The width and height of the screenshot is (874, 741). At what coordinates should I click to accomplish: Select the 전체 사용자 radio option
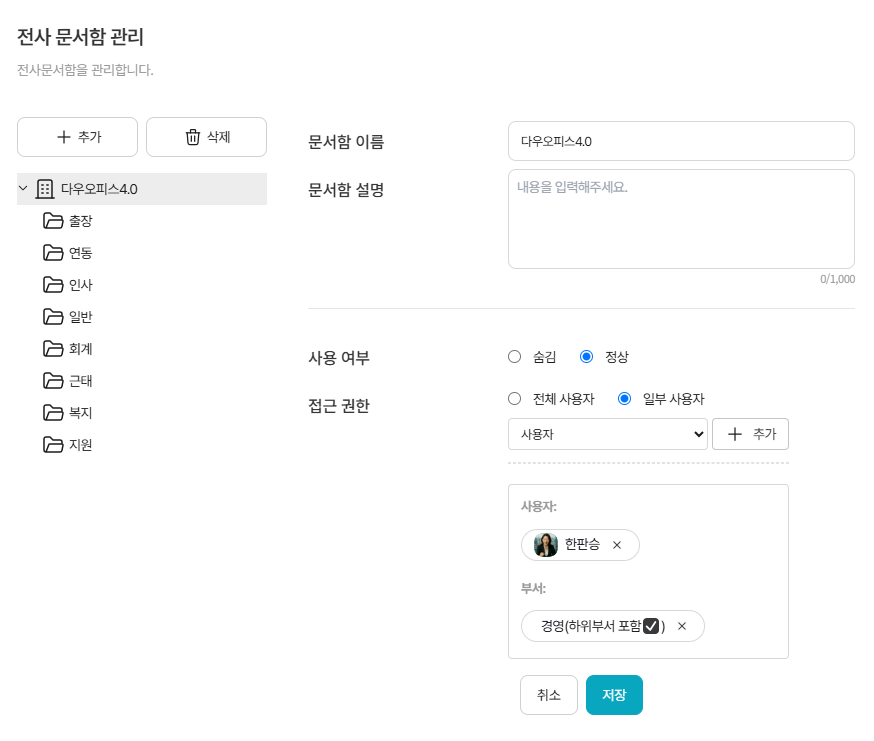[x=515, y=399]
